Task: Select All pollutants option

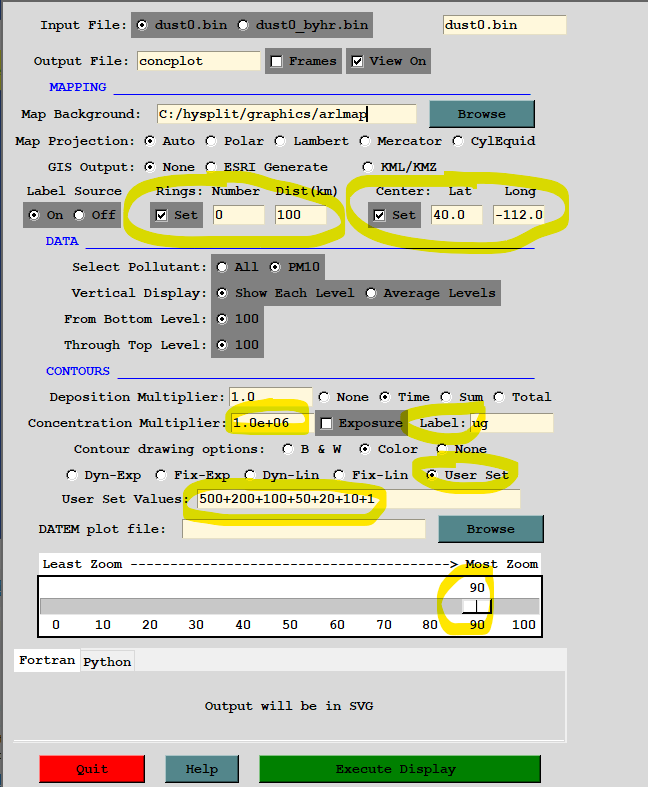Action: [220, 267]
